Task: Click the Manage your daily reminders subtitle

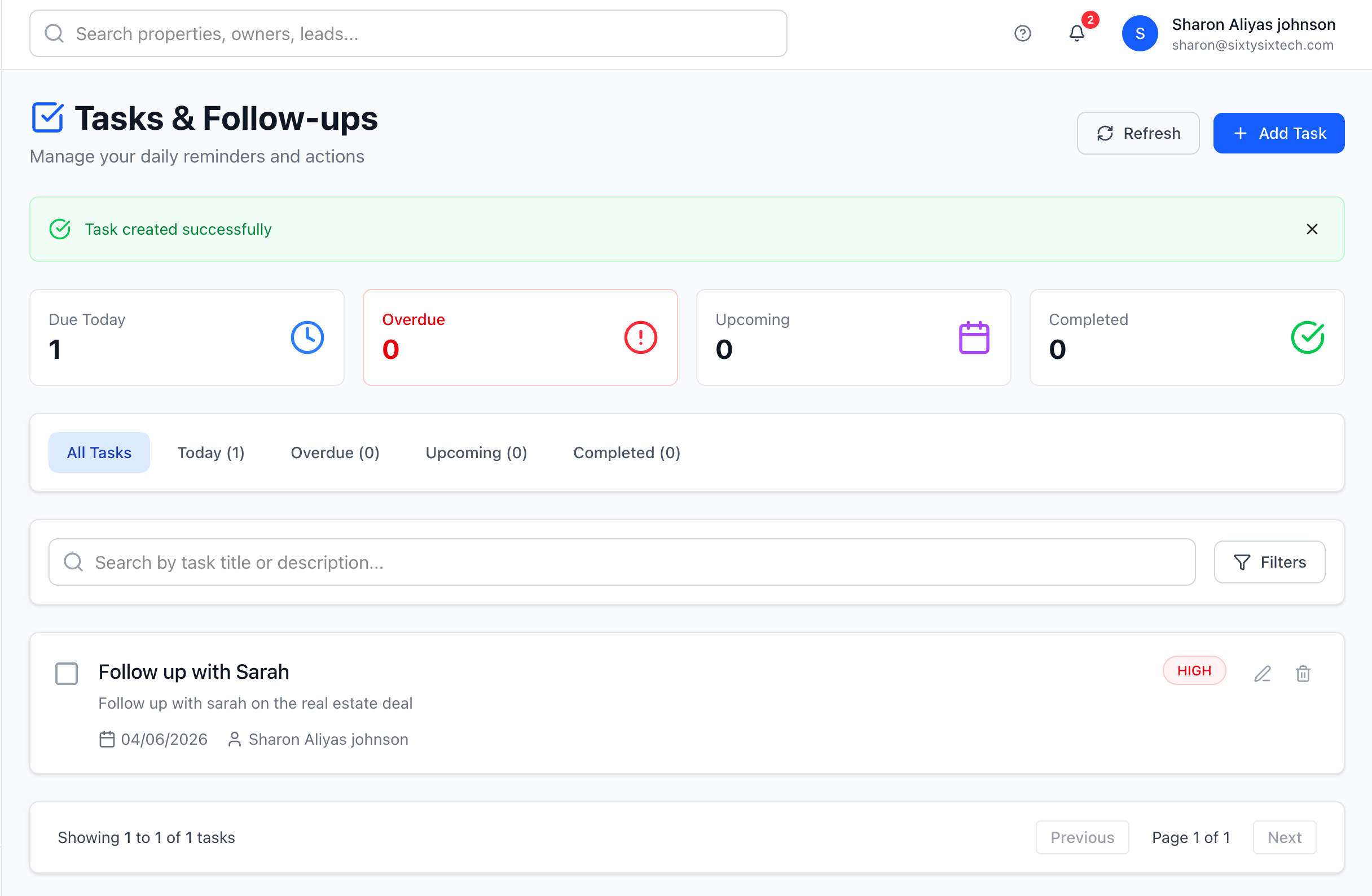Action: 196,156
